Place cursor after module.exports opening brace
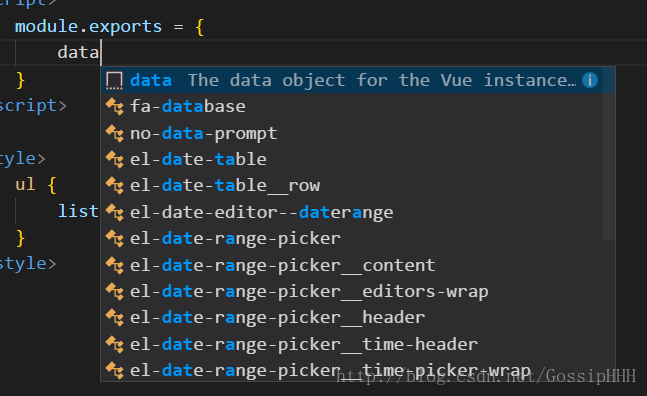This screenshot has width=647, height=396. pos(205,27)
